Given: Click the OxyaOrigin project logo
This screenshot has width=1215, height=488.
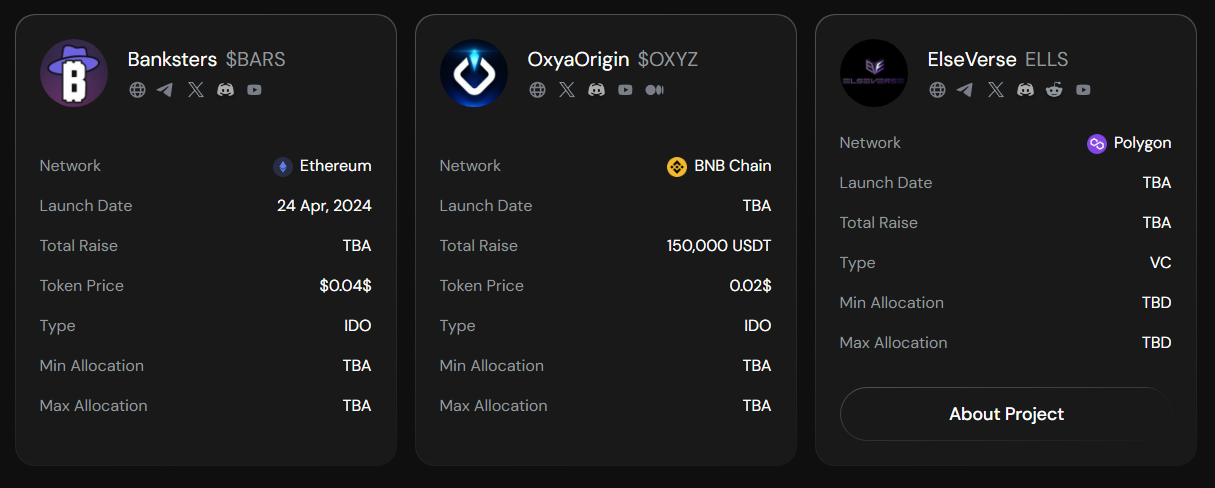Looking at the screenshot, I should click(474, 73).
